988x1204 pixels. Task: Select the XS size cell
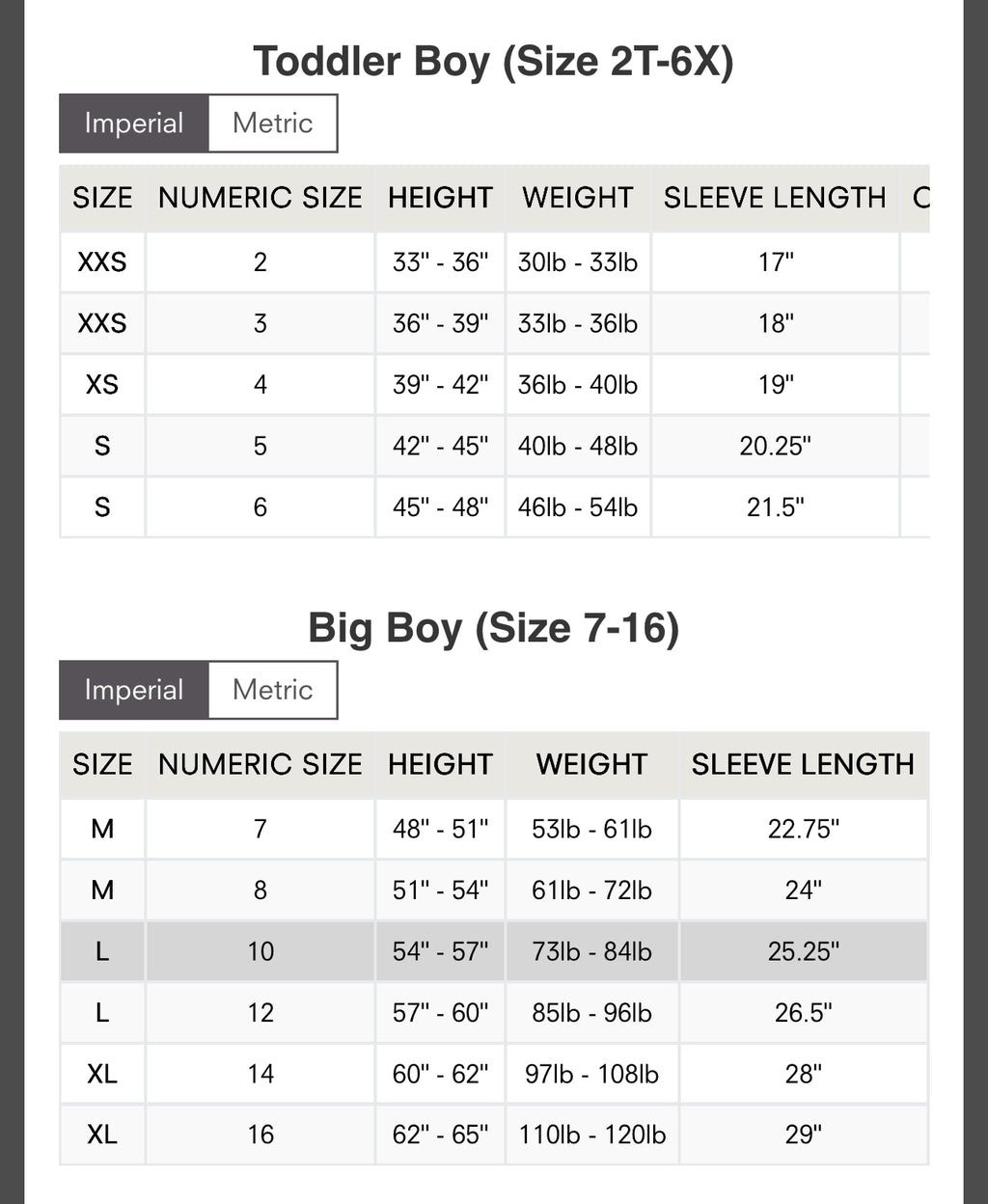[x=102, y=384]
